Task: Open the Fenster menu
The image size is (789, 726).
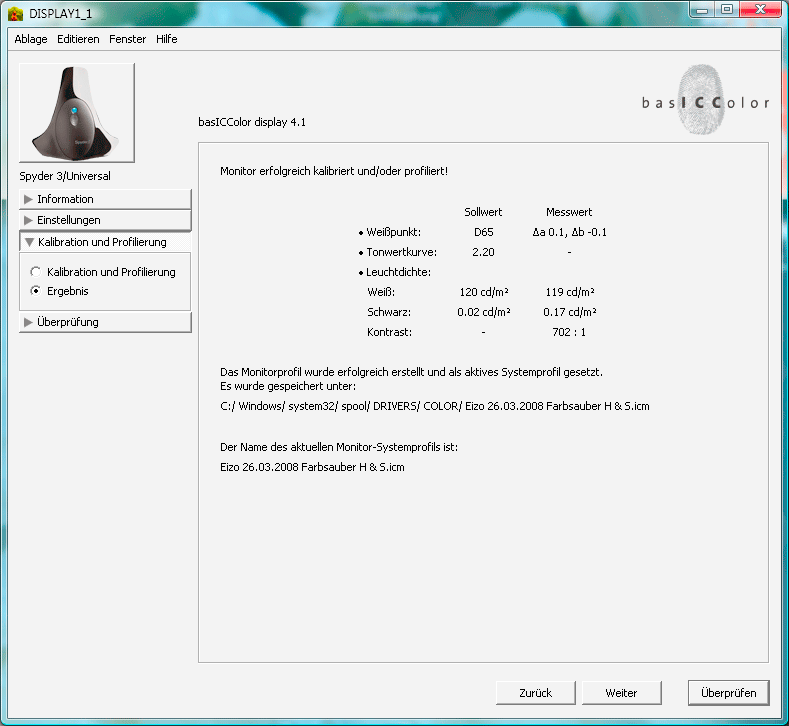Action: (127, 39)
